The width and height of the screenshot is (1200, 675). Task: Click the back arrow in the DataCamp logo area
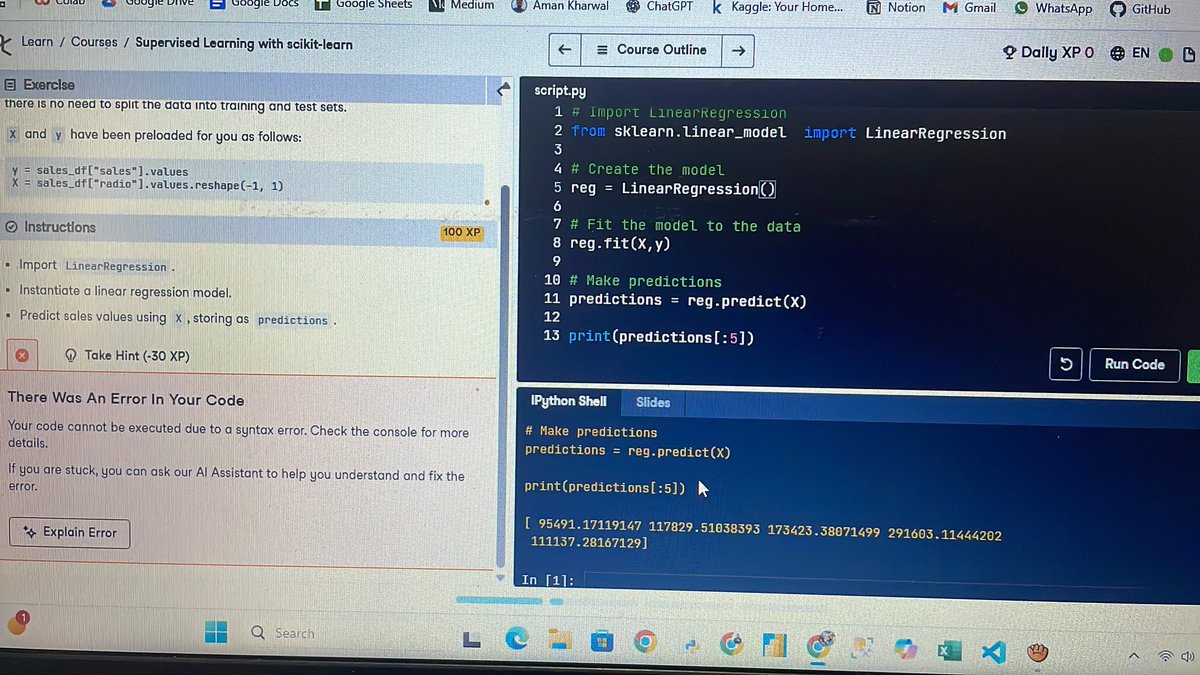tap(7, 42)
